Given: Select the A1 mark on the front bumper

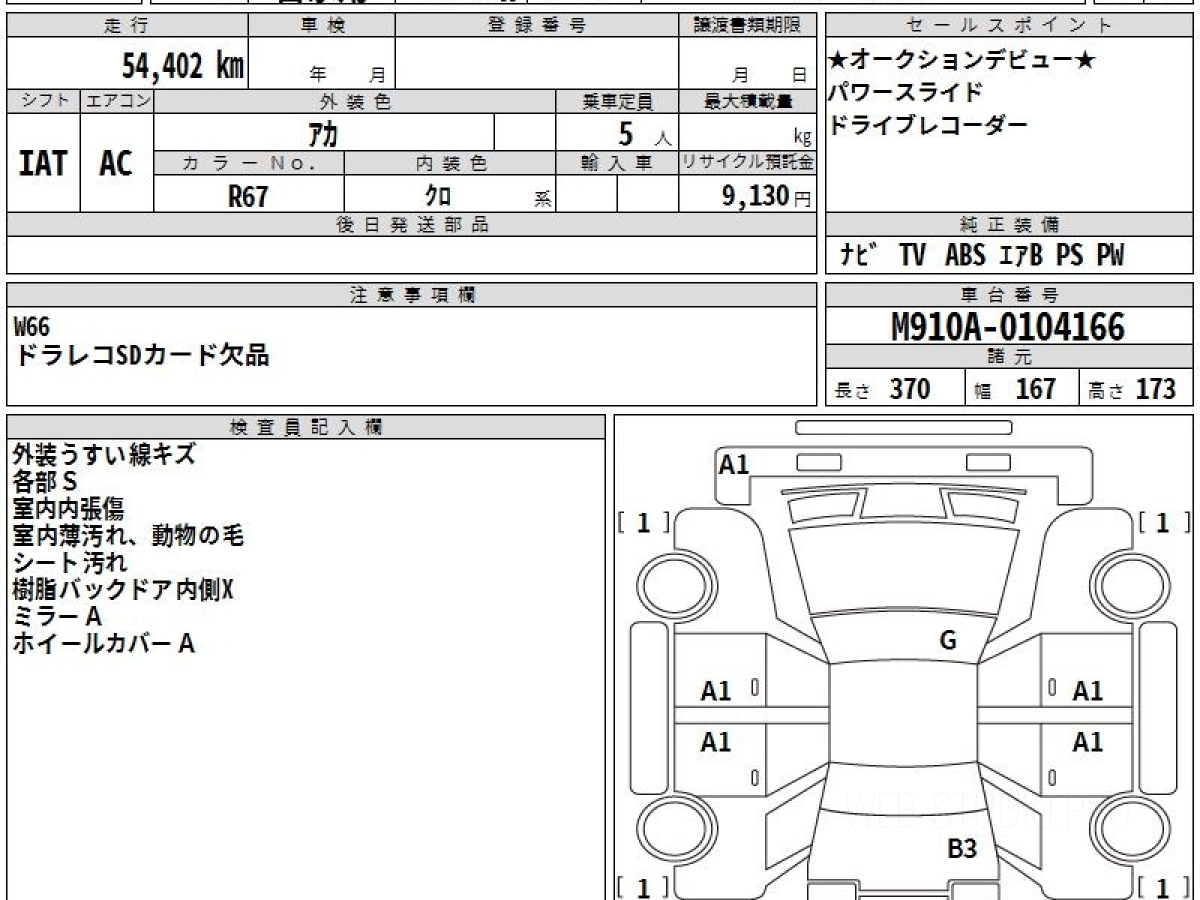Looking at the screenshot, I should point(734,464).
